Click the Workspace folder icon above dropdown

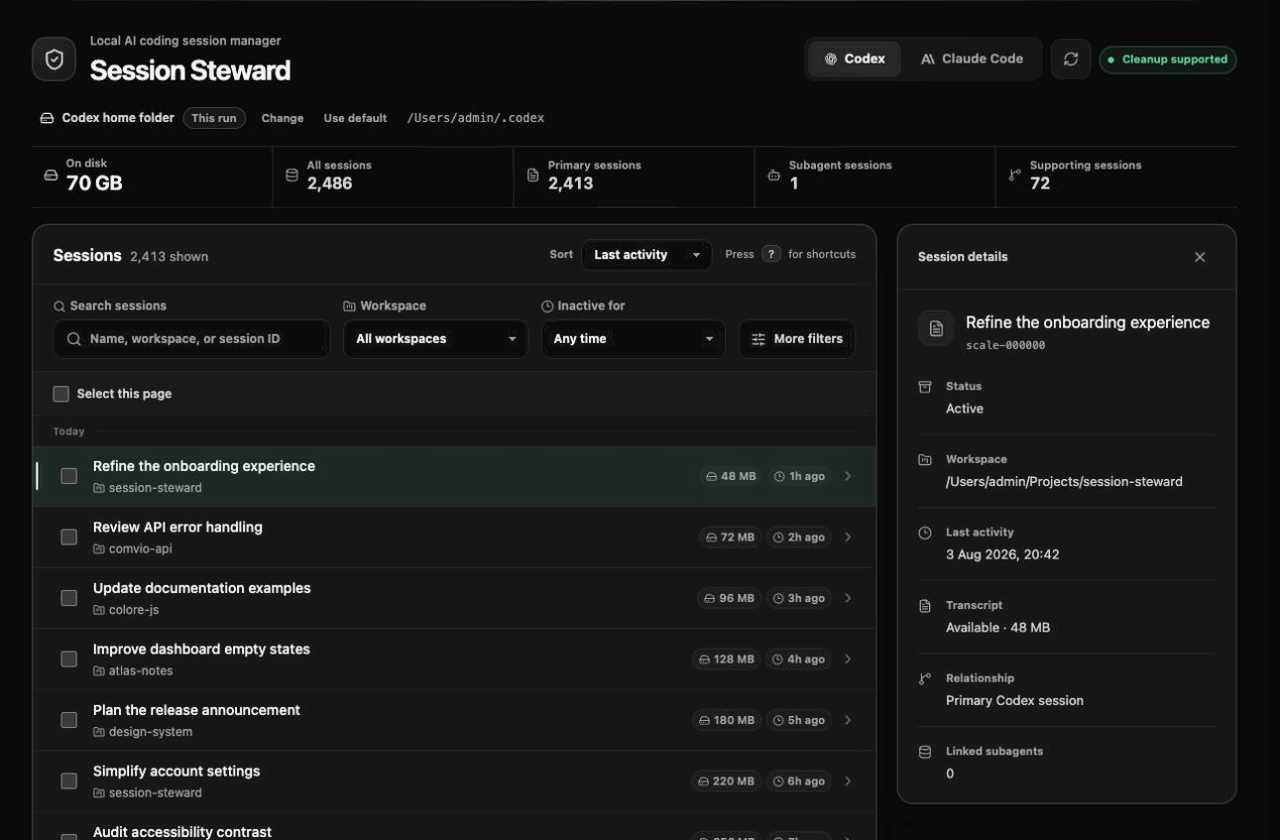349,306
